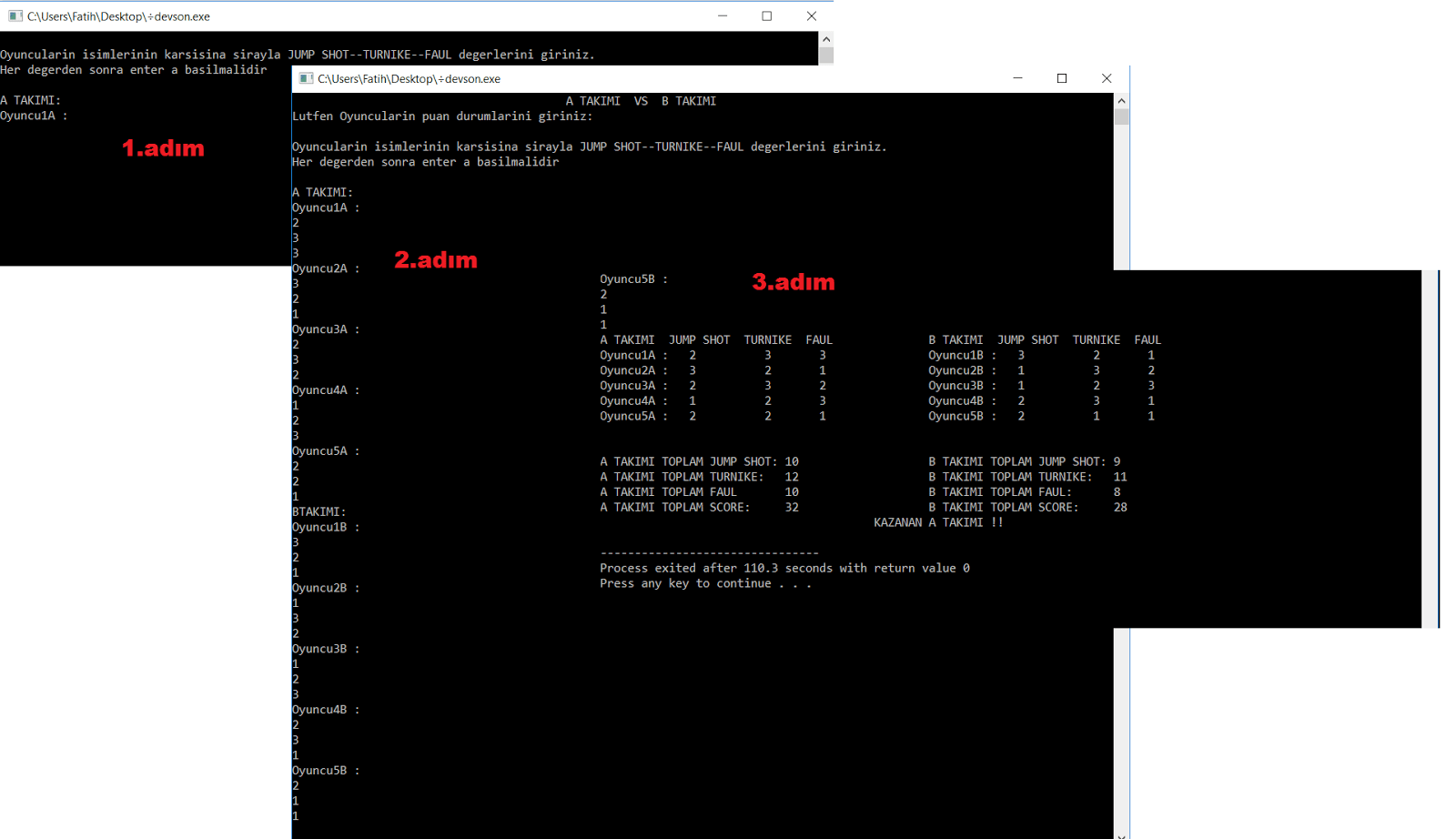Click the "Press any key to continue" line

point(705,583)
